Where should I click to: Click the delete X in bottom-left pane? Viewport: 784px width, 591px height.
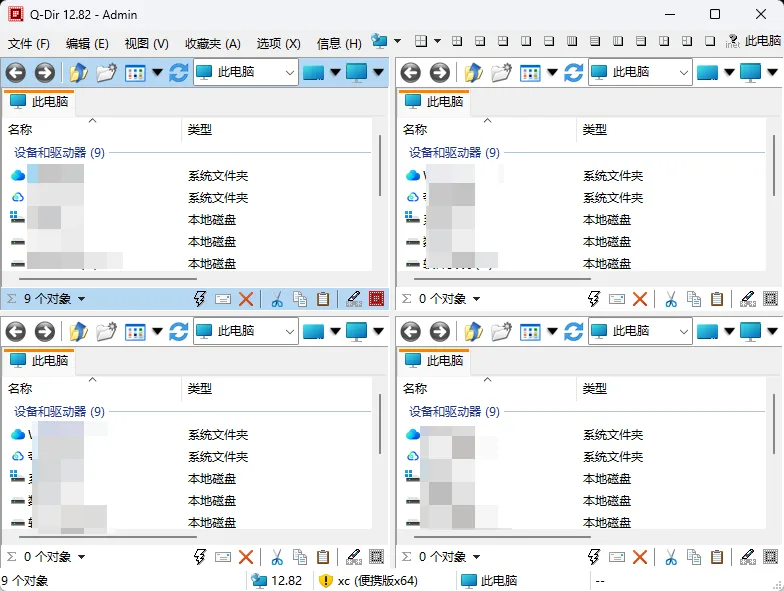[246, 557]
